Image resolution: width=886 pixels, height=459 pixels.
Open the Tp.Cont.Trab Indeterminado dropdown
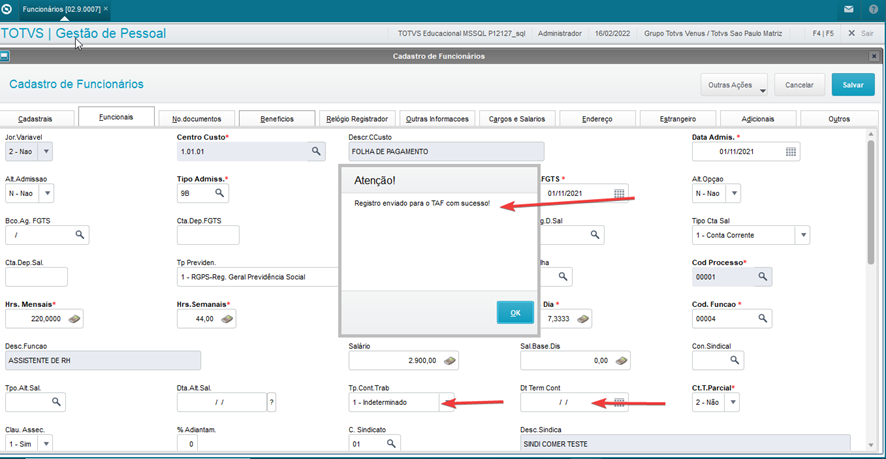[x=447, y=402]
